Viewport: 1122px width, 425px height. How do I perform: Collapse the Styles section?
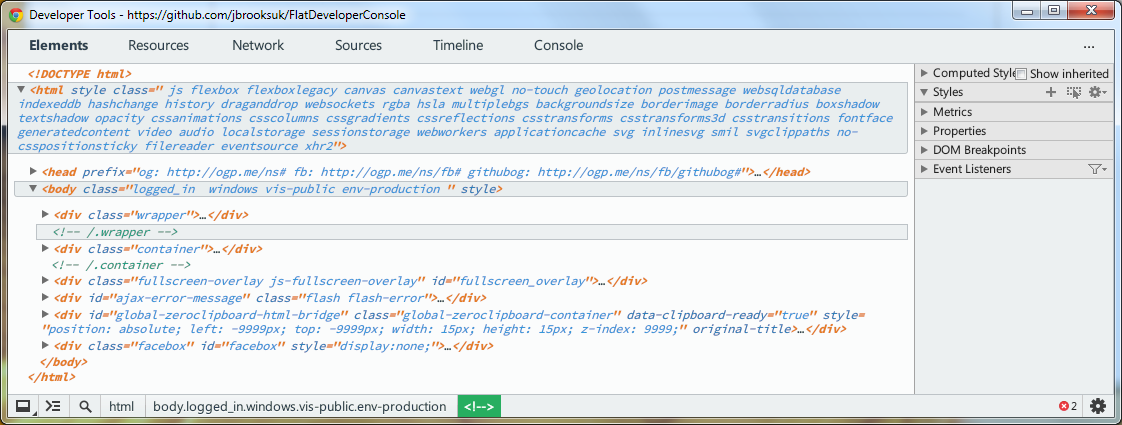point(925,92)
